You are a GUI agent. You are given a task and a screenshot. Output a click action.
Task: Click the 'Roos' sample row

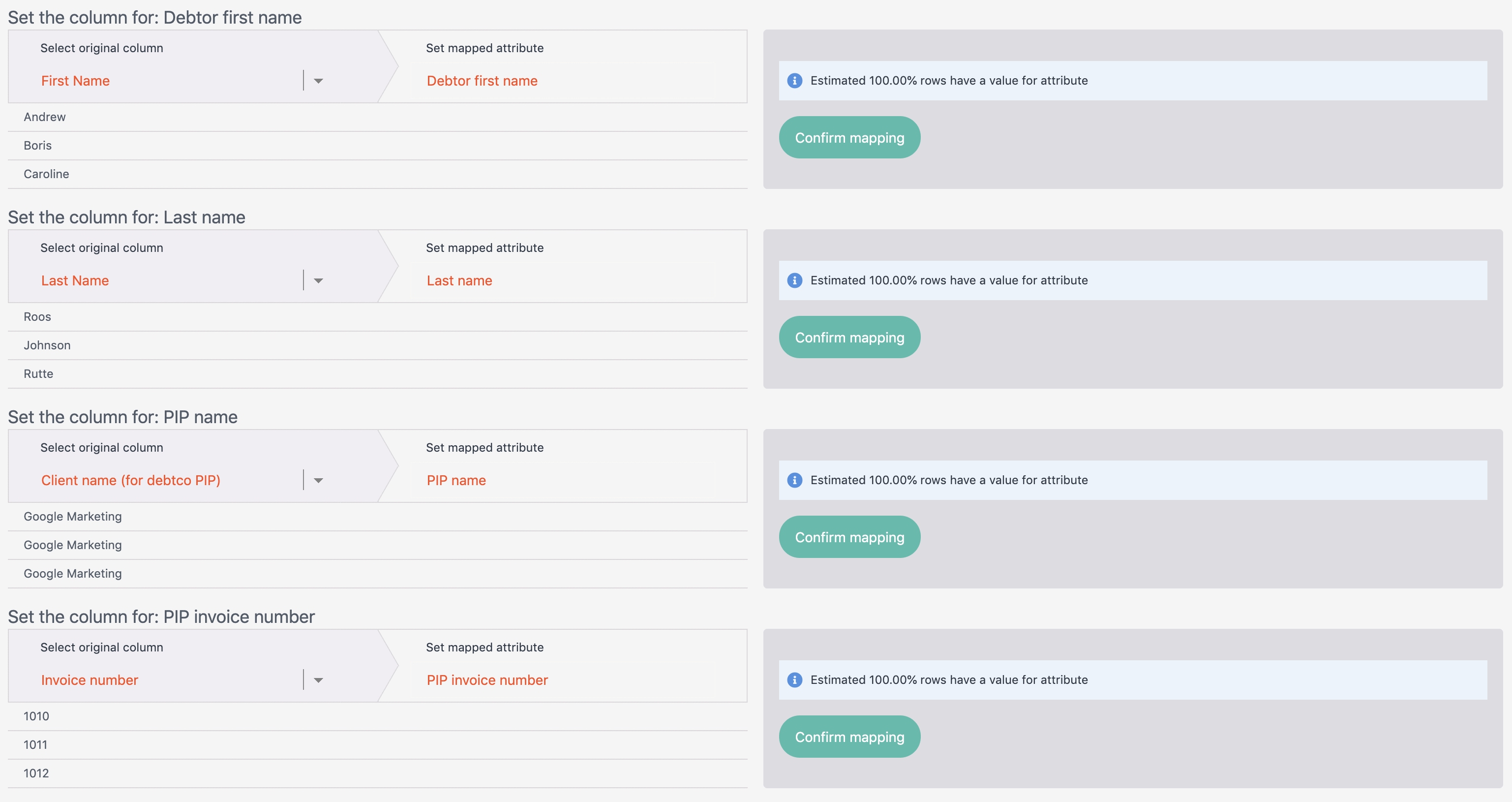pos(377,316)
